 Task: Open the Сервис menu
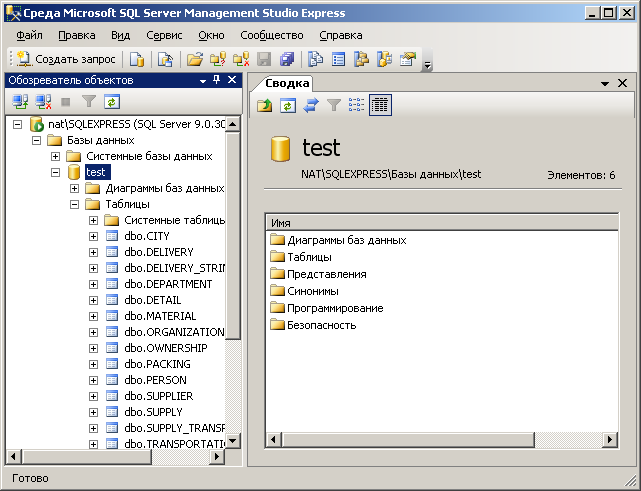coord(164,36)
